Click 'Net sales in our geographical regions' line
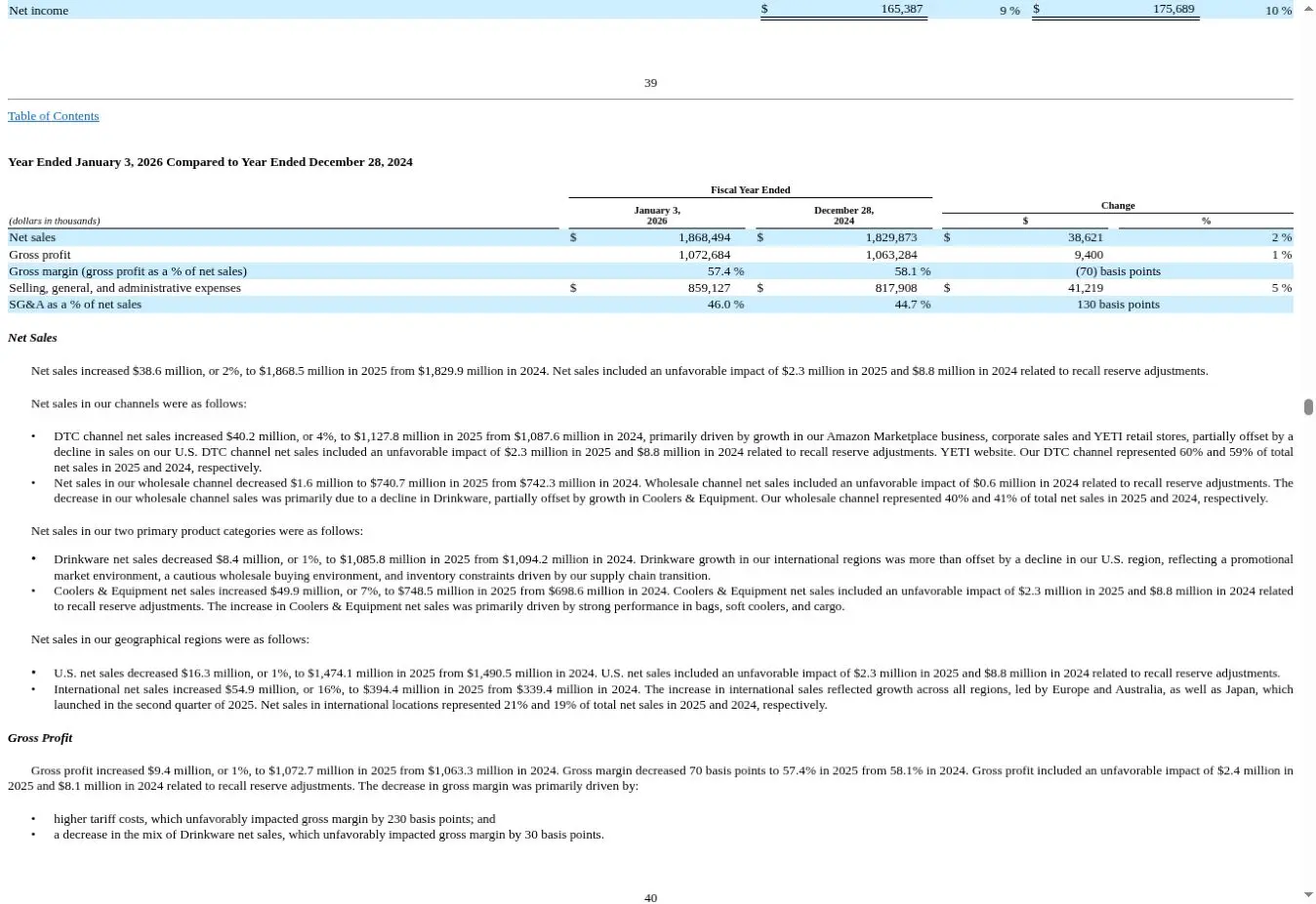 coord(170,639)
